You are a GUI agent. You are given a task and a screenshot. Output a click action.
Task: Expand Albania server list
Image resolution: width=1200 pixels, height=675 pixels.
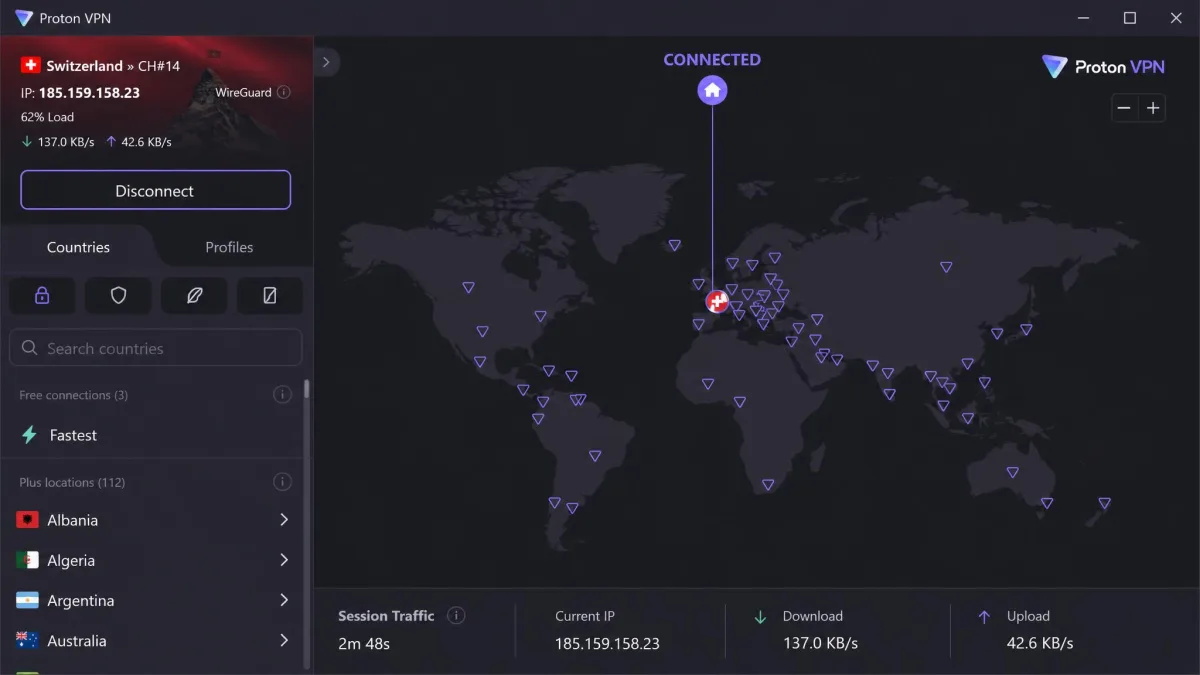[x=284, y=520]
